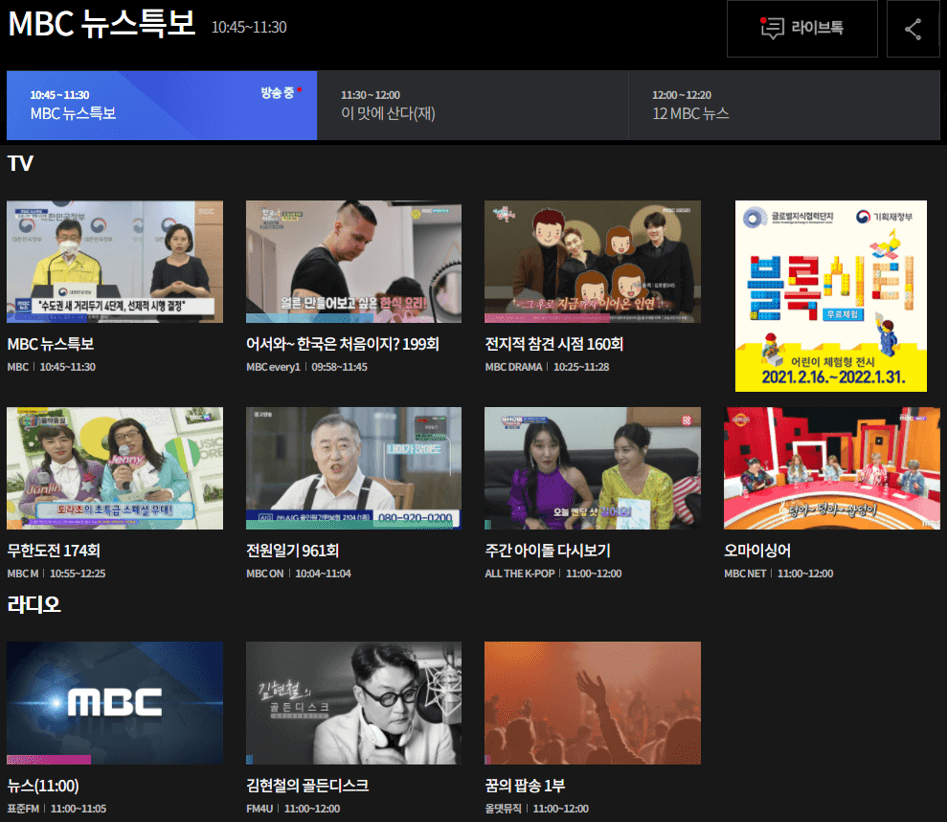Click the TV section heading
Viewport: 947px width, 822px height.
[16, 162]
